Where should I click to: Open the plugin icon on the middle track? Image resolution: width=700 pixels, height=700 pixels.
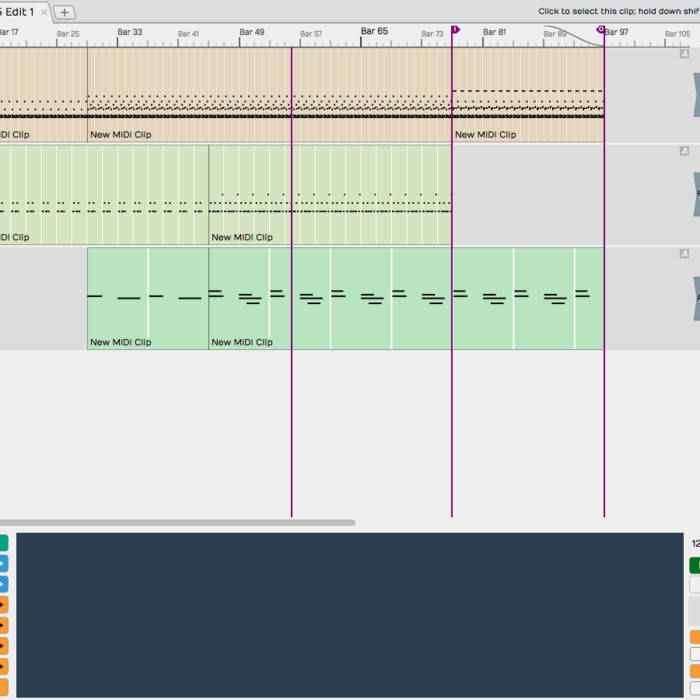(696, 193)
